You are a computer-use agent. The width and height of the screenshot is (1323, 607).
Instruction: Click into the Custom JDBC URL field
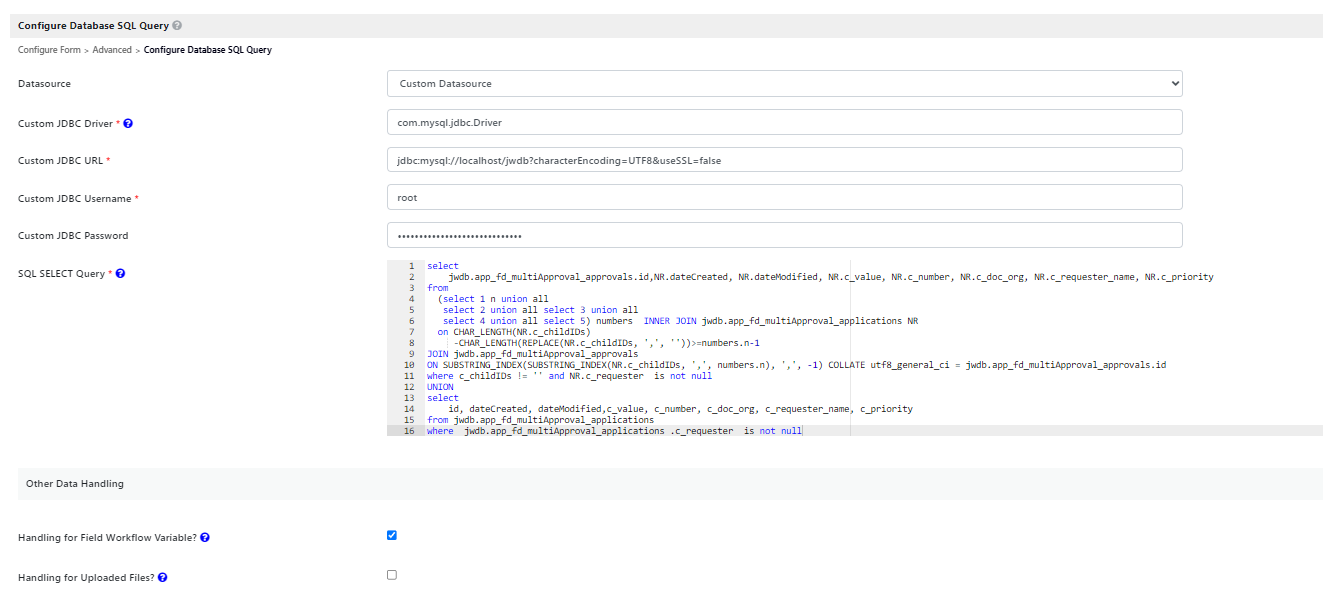pos(784,160)
